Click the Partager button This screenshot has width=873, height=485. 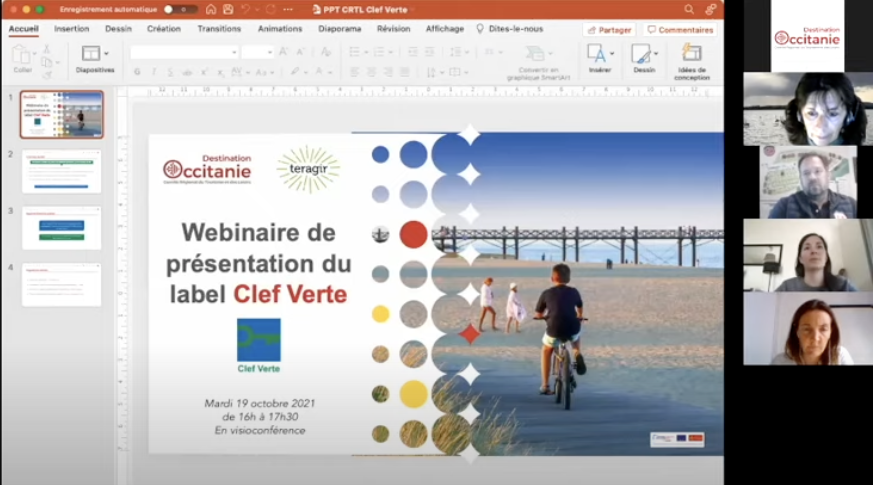coord(609,30)
